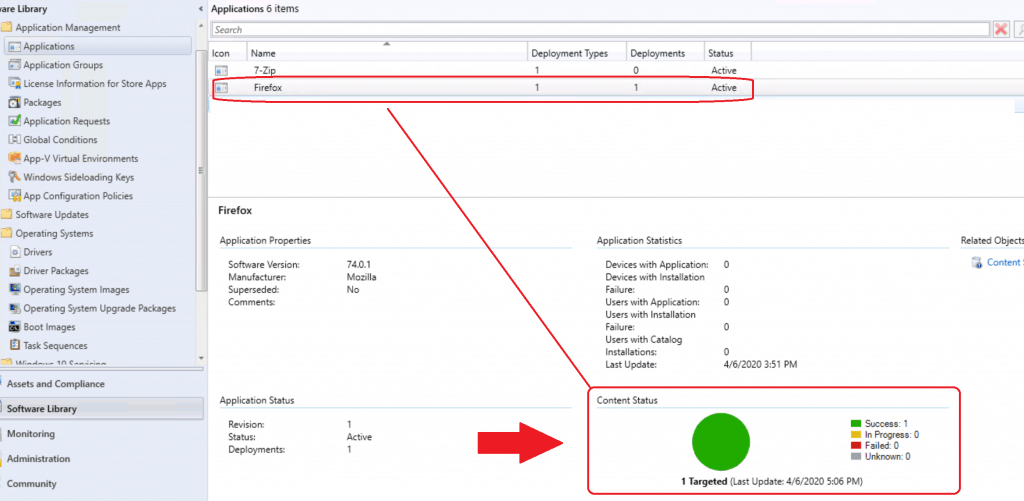The image size is (1024, 501).
Task: Switch to Assets and Compliance workspace
Action: point(55,384)
